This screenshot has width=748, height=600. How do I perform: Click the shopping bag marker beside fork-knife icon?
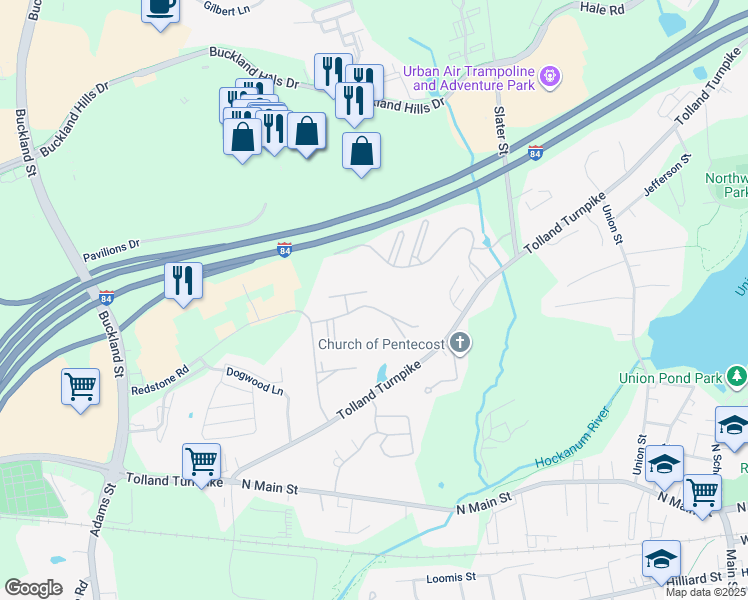pyautogui.click(x=307, y=132)
